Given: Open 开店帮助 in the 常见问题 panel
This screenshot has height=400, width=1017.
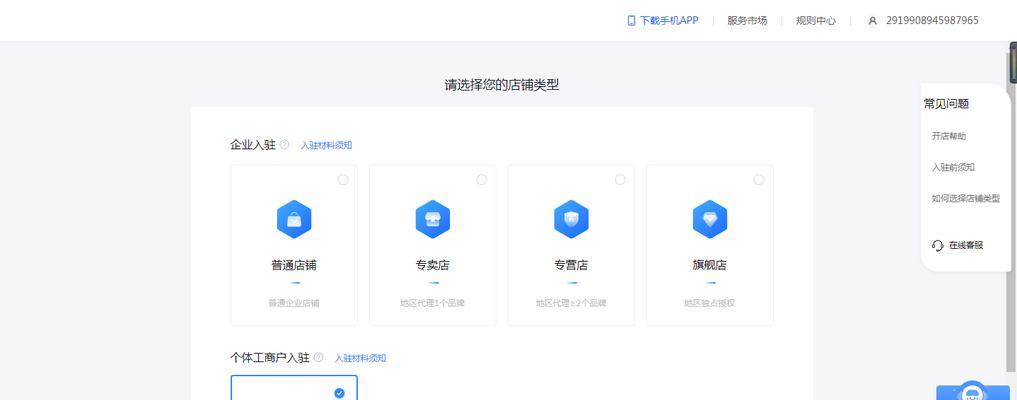Looking at the screenshot, I should [949, 136].
